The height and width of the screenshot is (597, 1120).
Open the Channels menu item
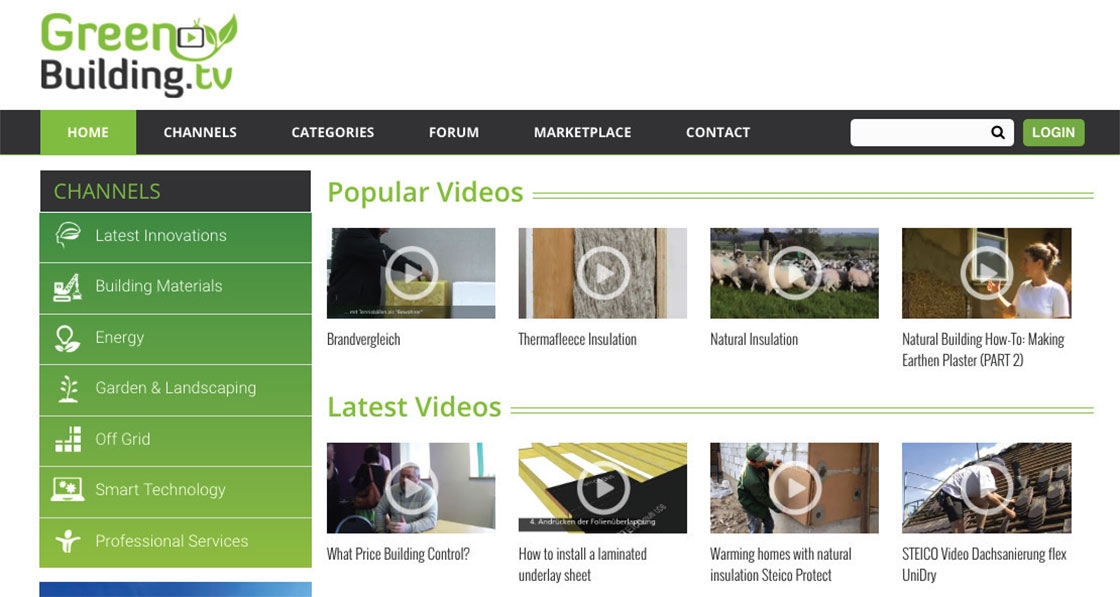(200, 132)
